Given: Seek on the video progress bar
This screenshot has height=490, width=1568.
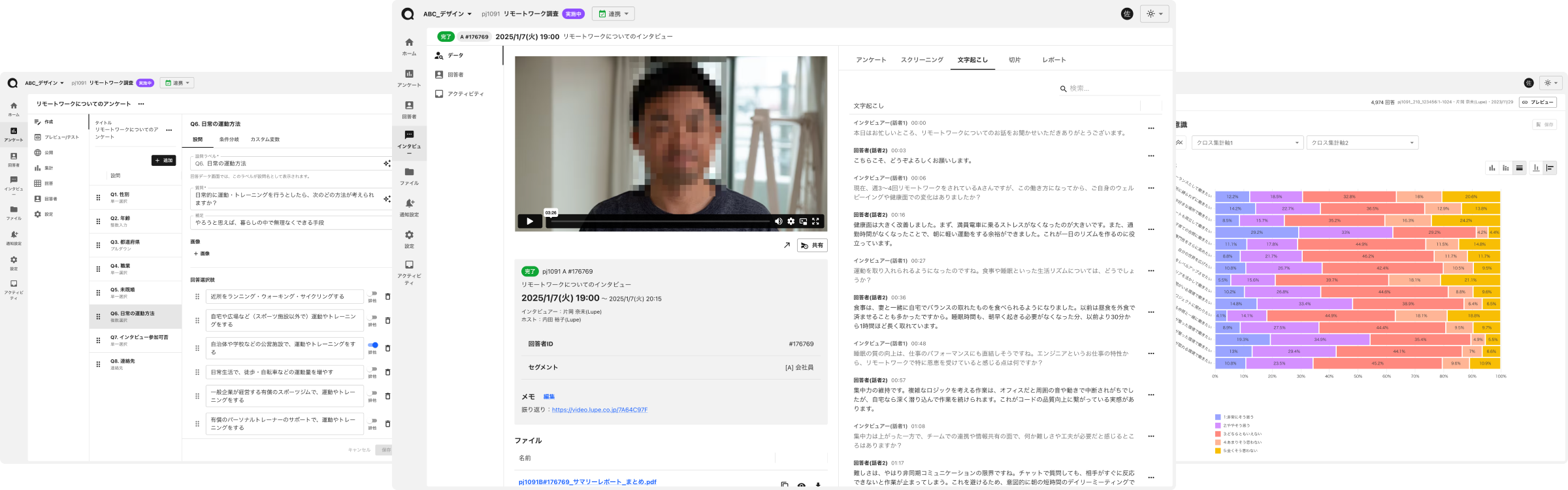Looking at the screenshot, I should click(x=659, y=221).
